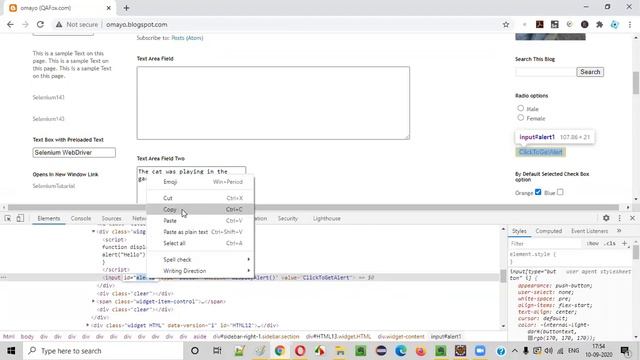
Task: Open the Spell check submenu
Action: pos(200,260)
